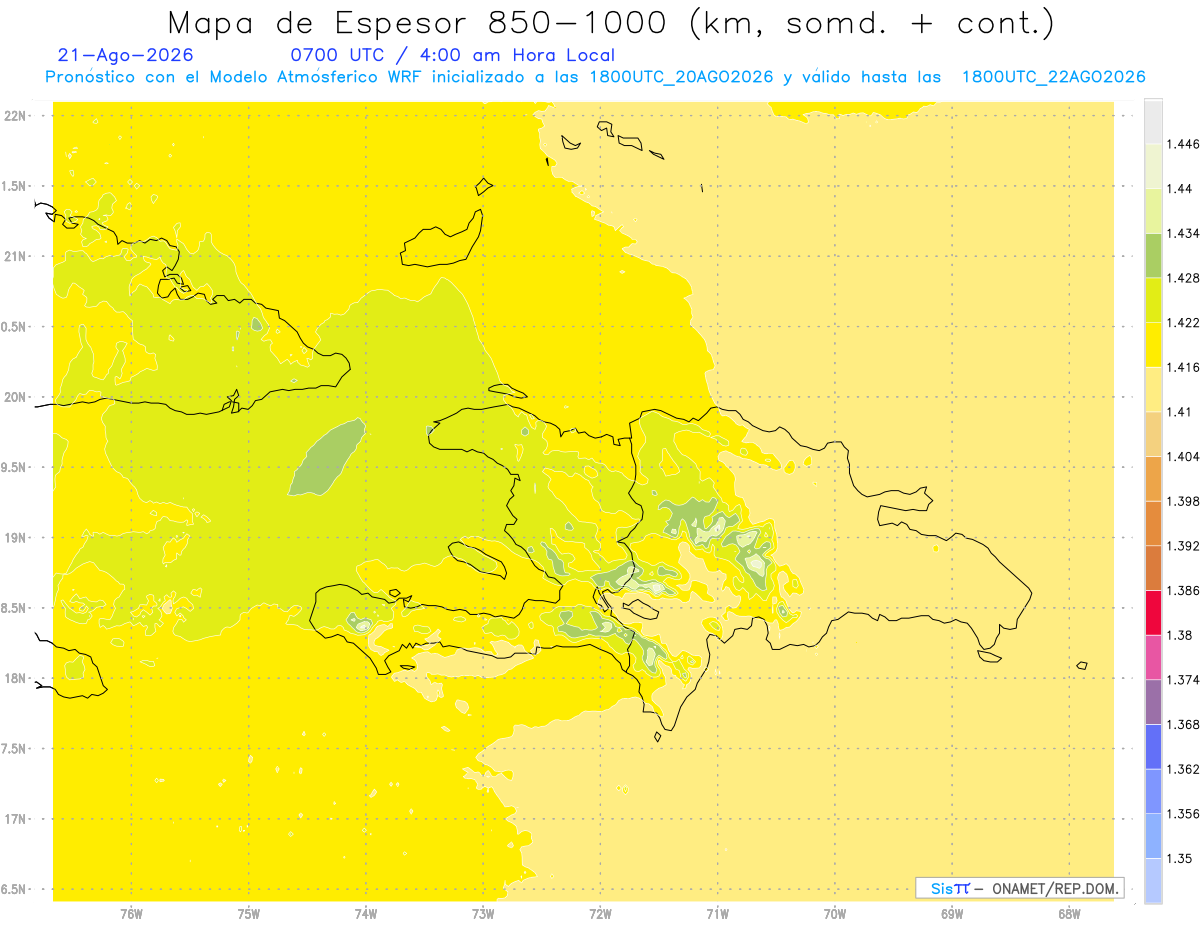Image resolution: width=1200 pixels, height=927 pixels.
Task: Click the 18N latitude axis label
Action: [x=17, y=679]
